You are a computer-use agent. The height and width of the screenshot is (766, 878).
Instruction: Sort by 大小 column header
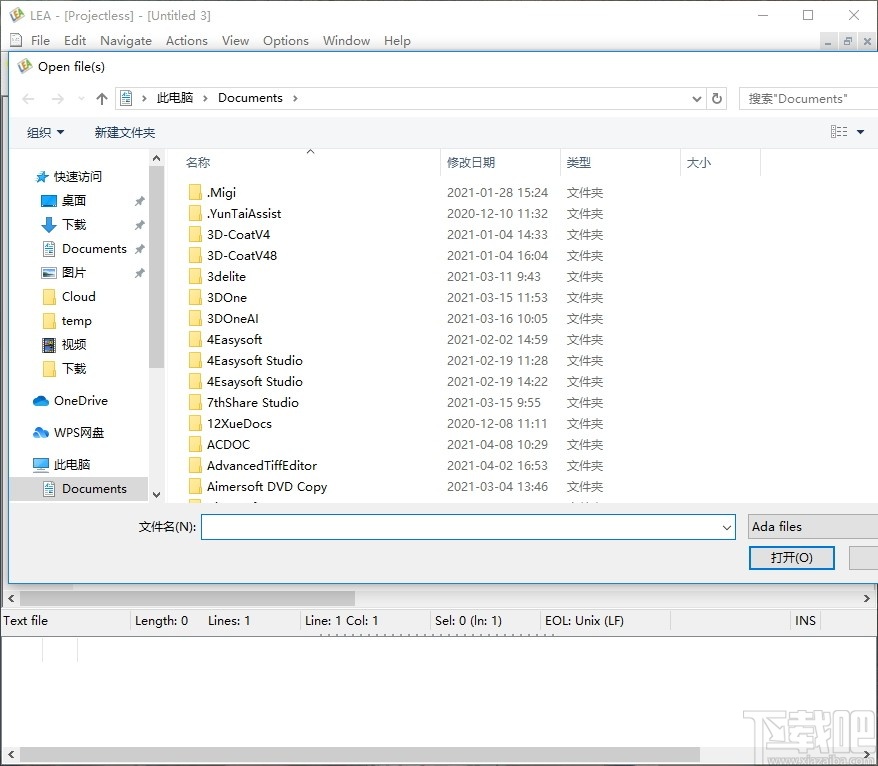point(698,162)
